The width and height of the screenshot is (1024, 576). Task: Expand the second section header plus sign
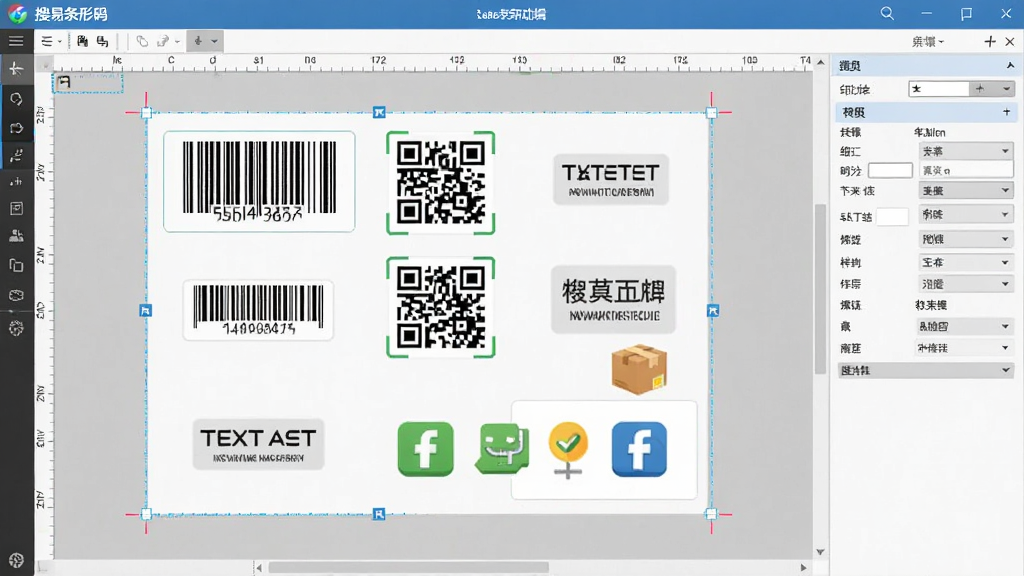click(x=1006, y=112)
